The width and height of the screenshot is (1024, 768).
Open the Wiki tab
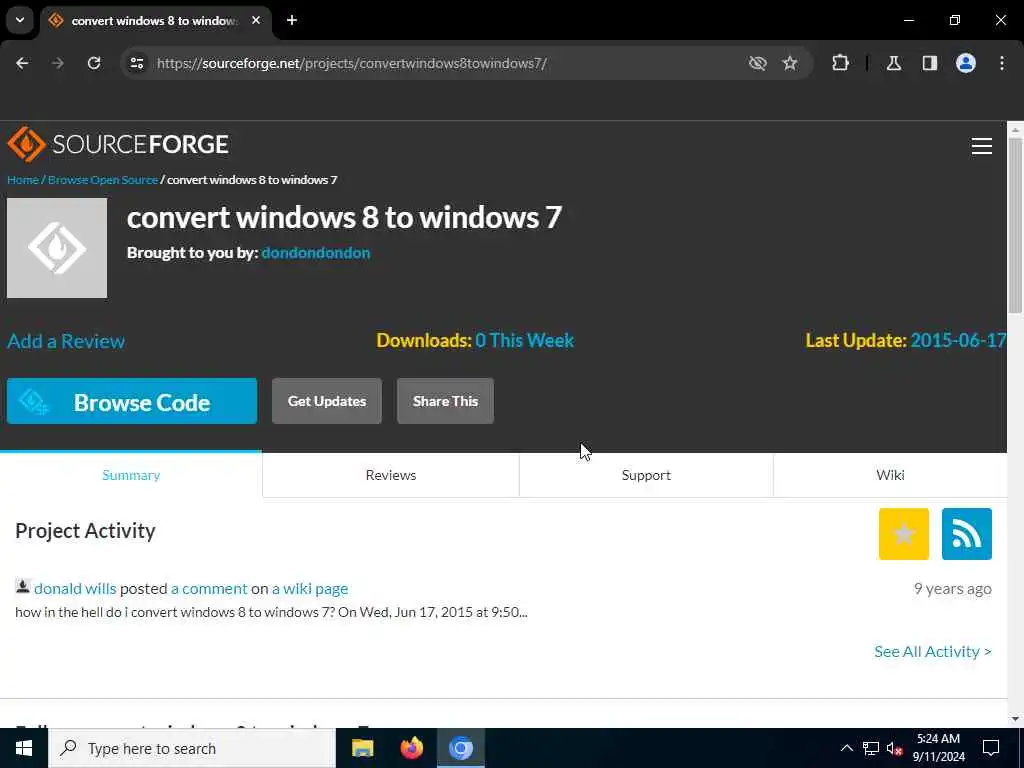(890, 475)
